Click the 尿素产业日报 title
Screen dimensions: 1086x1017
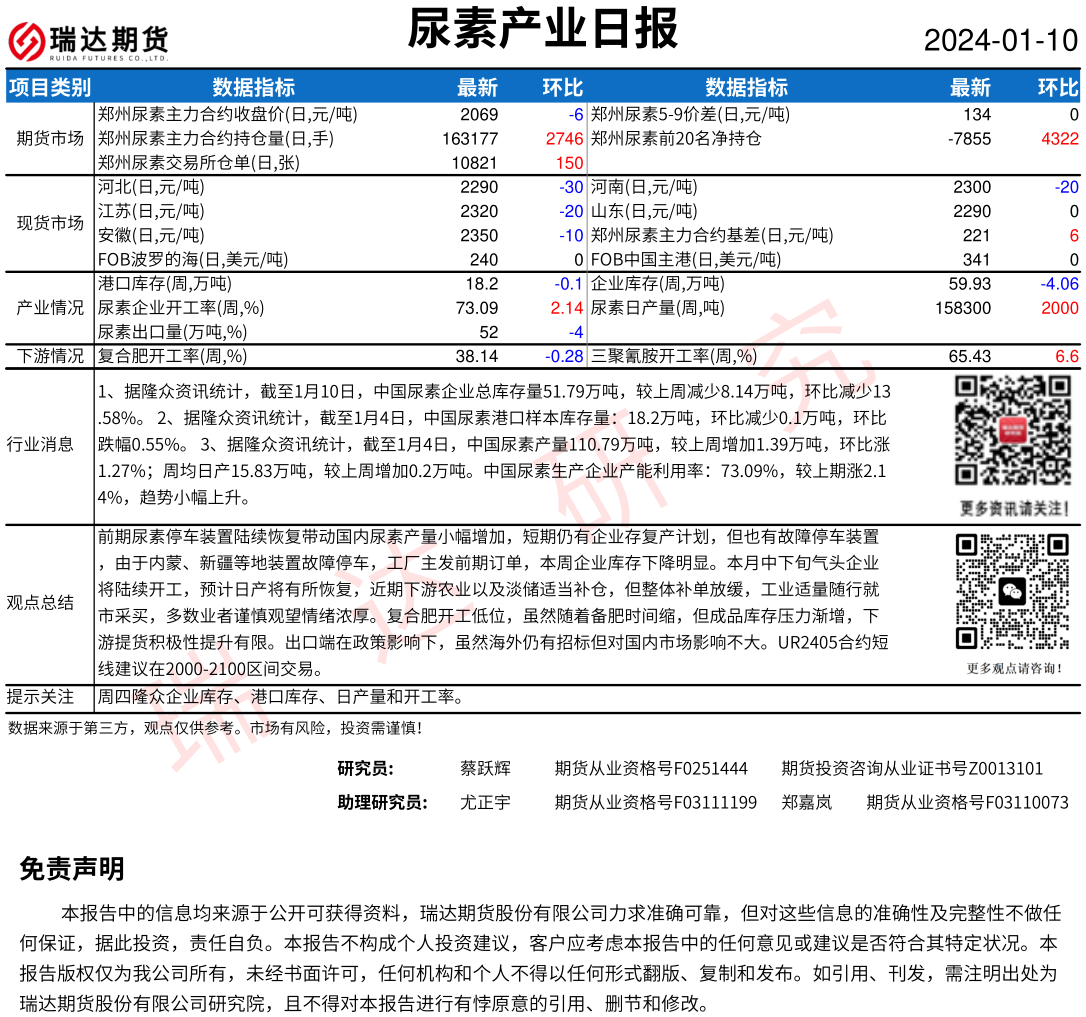tap(543, 29)
